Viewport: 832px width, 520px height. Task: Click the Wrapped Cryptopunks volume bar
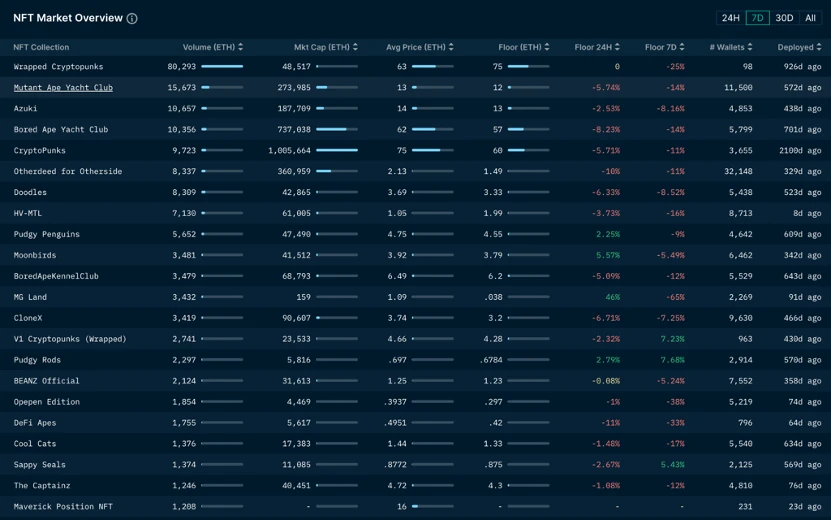coord(222,67)
